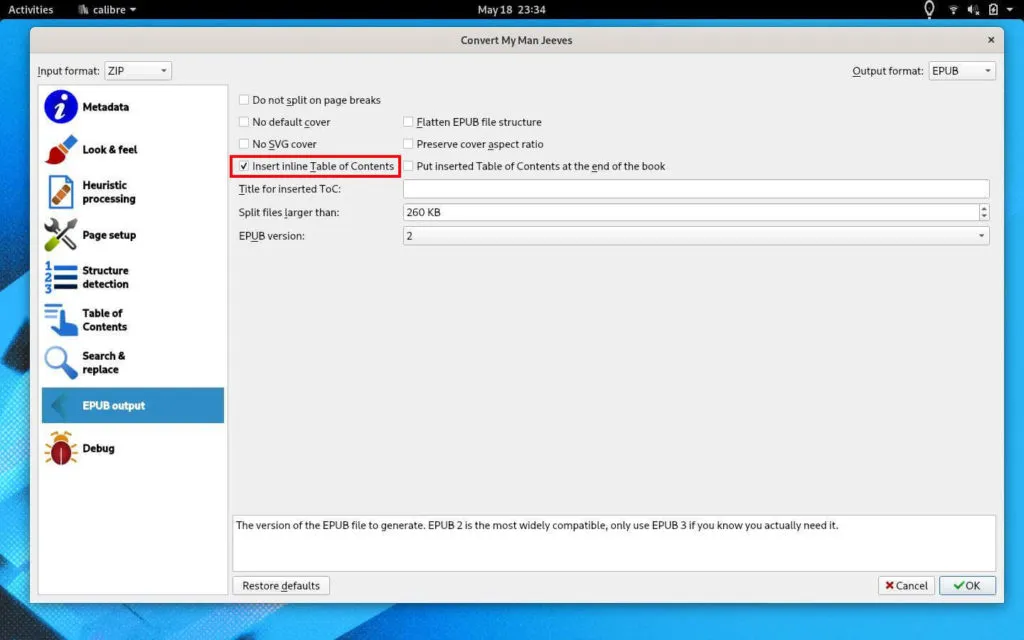Screen dimensions: 1024x640
Task: Open the EPUB version dropdown
Action: (695, 236)
